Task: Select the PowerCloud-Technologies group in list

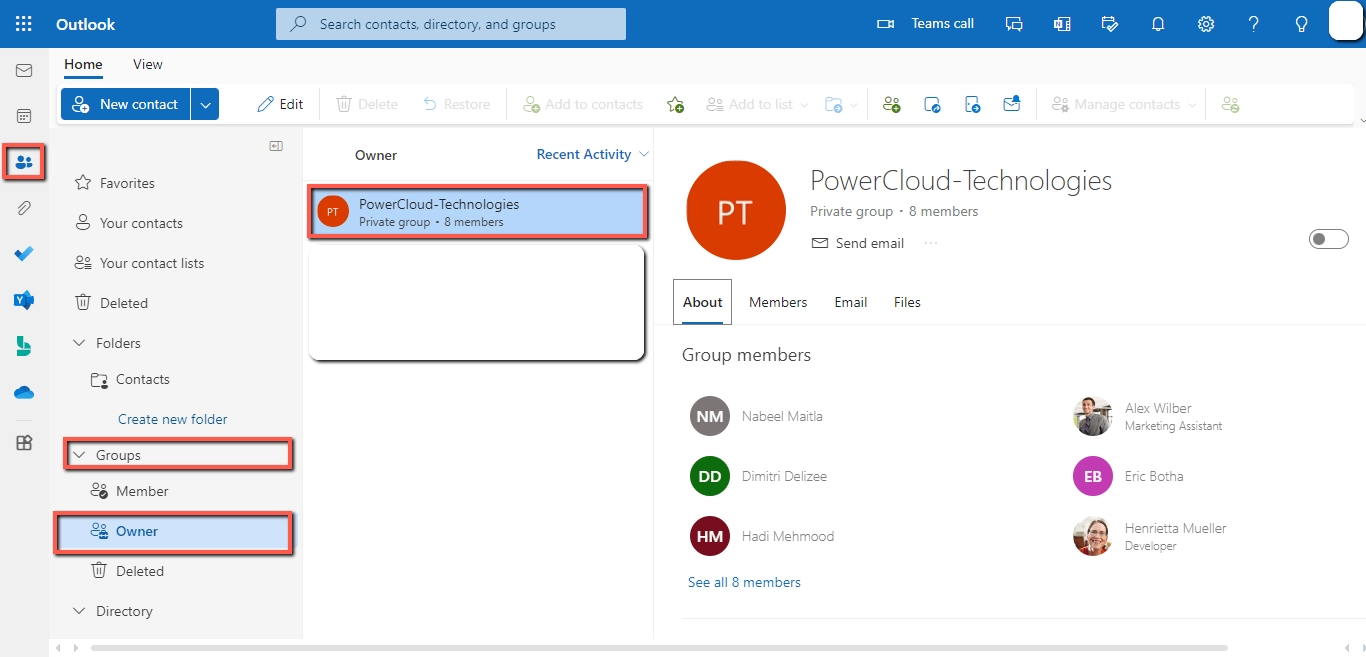Action: (x=477, y=212)
